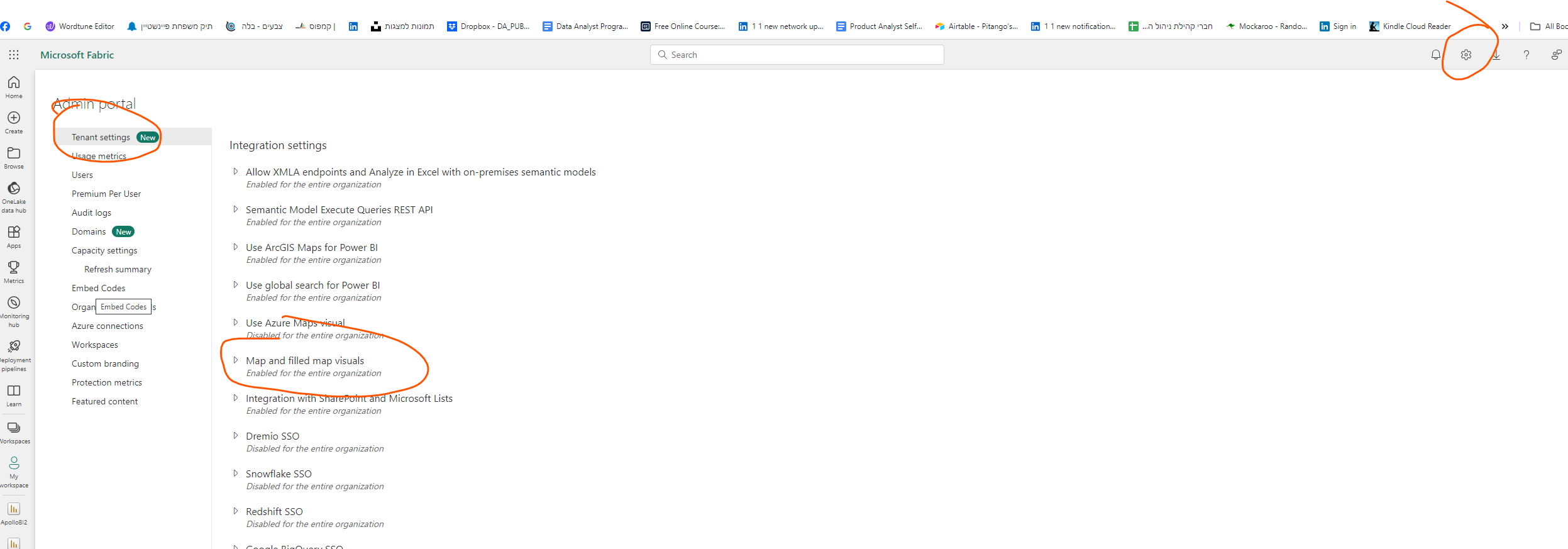Viewport: 1568px width, 549px height.
Task: Open the download arrow icon in header
Action: pos(1496,55)
